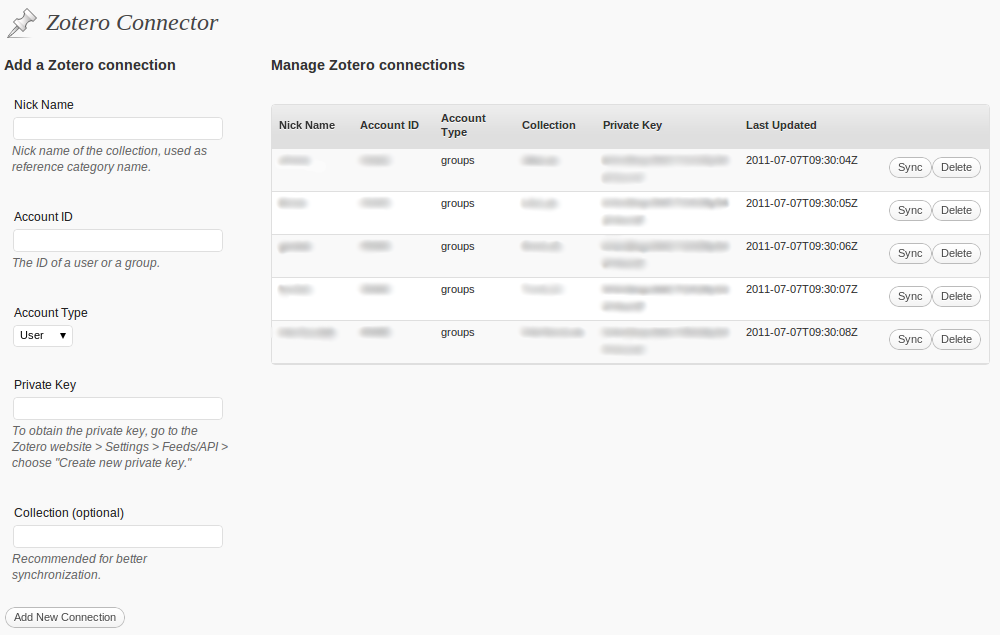The image size is (1000, 635).
Task: Sync the connection updated at 09:30:04Z
Action: click(910, 167)
